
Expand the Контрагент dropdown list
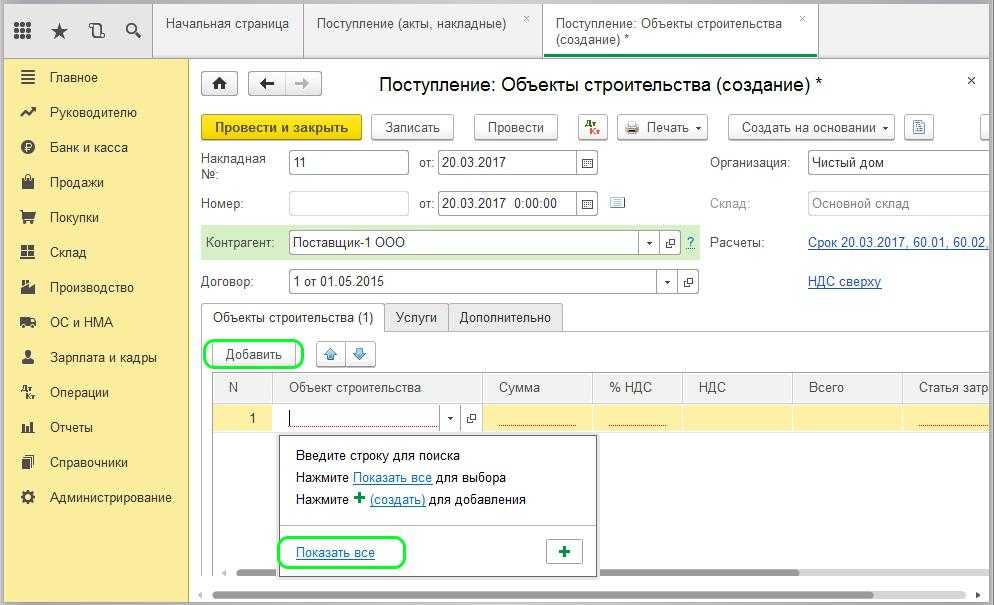point(650,243)
